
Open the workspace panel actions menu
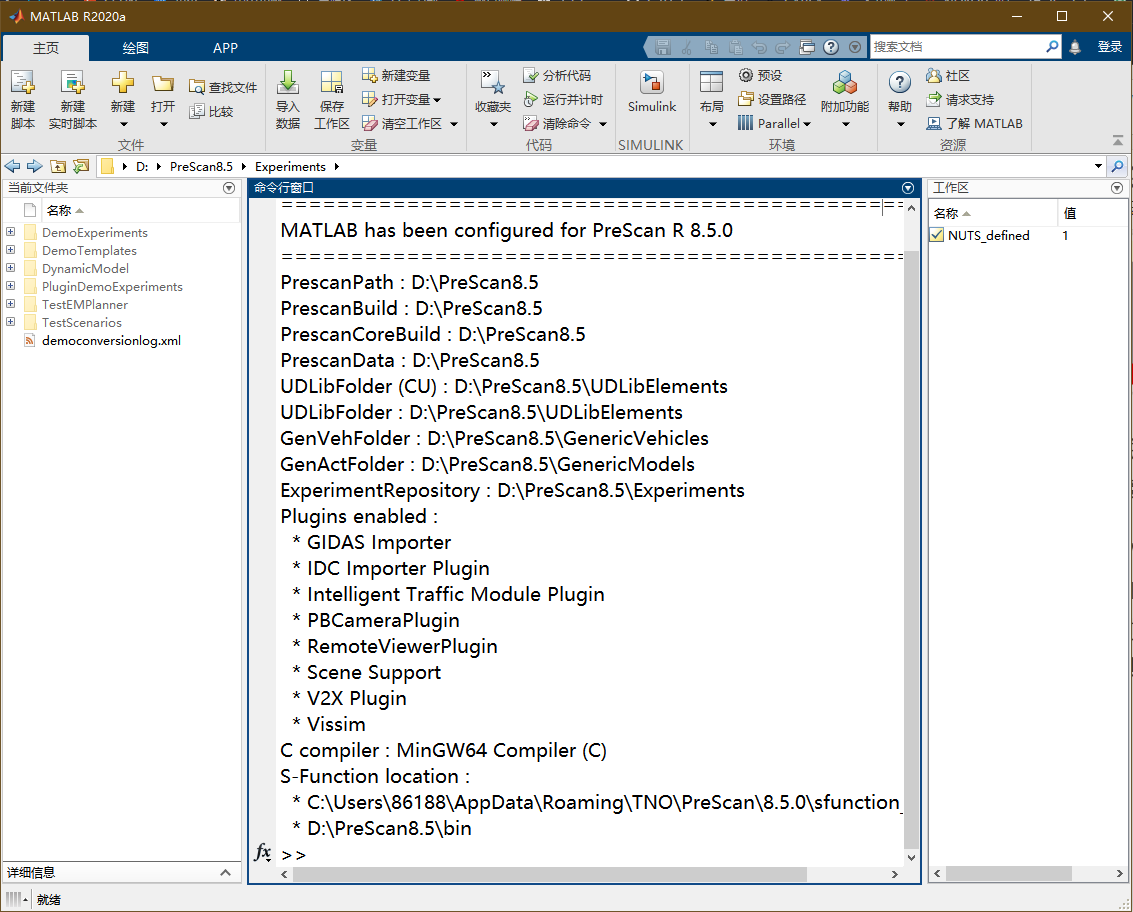pyautogui.click(x=1117, y=188)
